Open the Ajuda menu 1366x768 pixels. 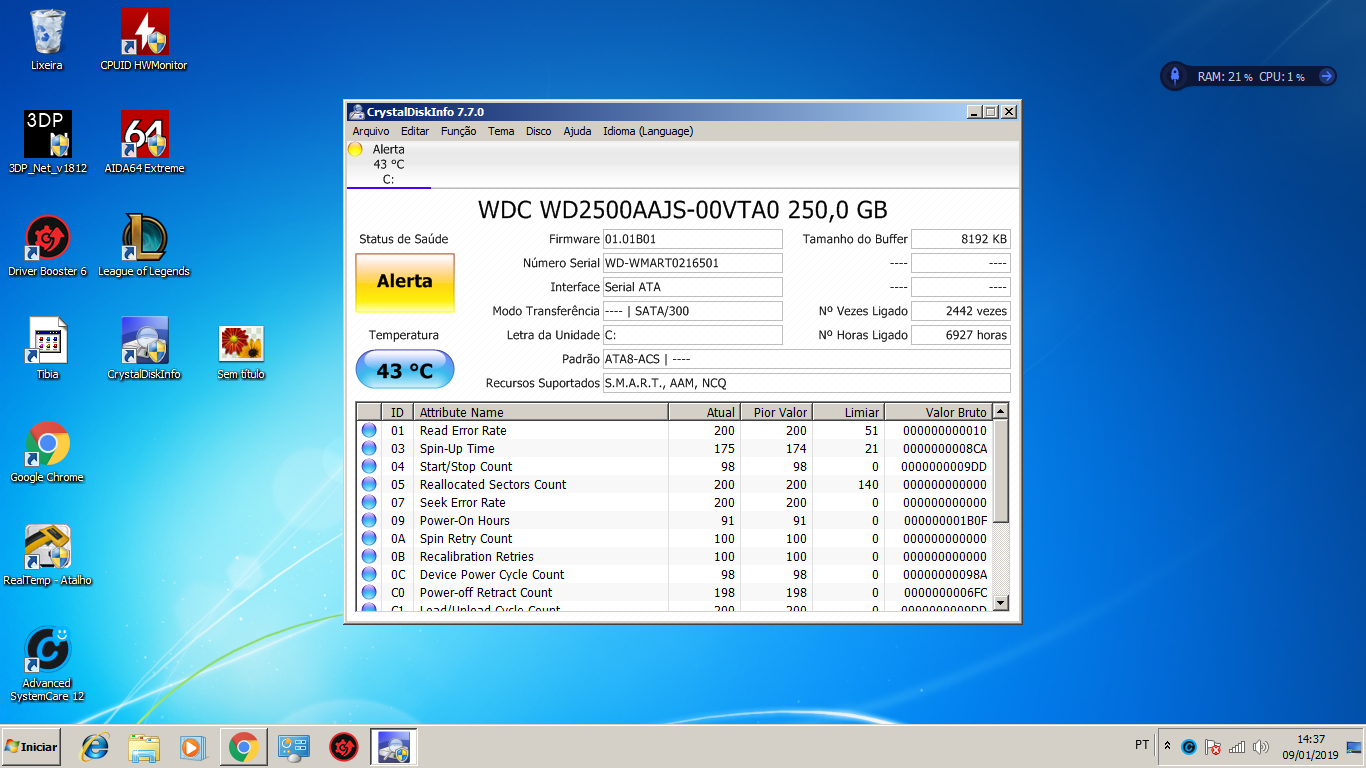[x=577, y=131]
